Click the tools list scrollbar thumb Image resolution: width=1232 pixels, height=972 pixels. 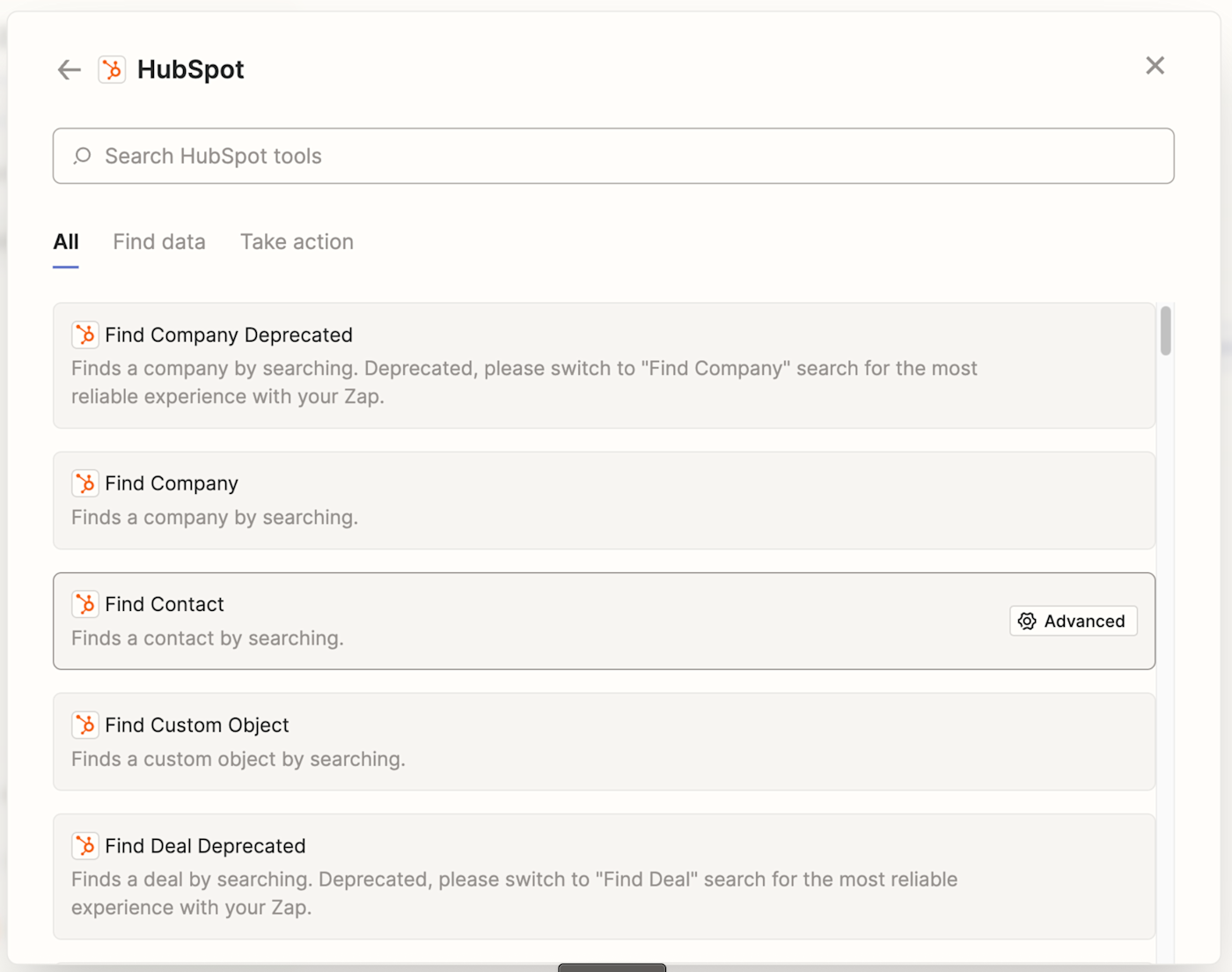coord(1166,330)
